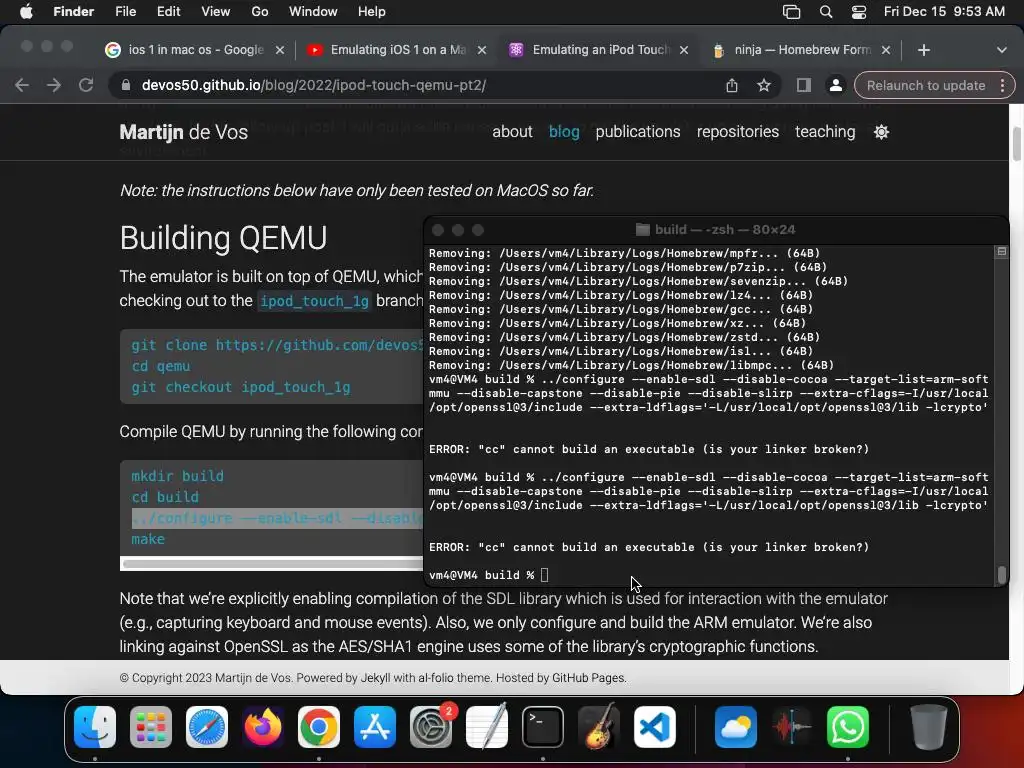This screenshot has width=1024, height=768.
Task: Toggle Chrome side panel
Action: click(804, 86)
